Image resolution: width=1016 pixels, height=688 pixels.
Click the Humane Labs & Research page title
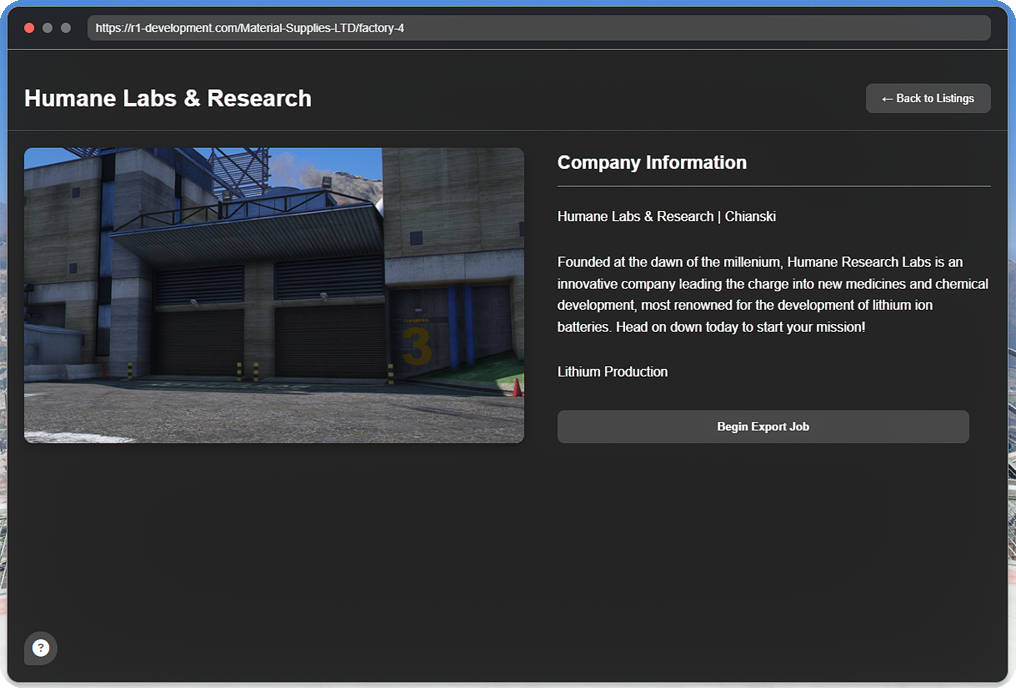tap(168, 98)
